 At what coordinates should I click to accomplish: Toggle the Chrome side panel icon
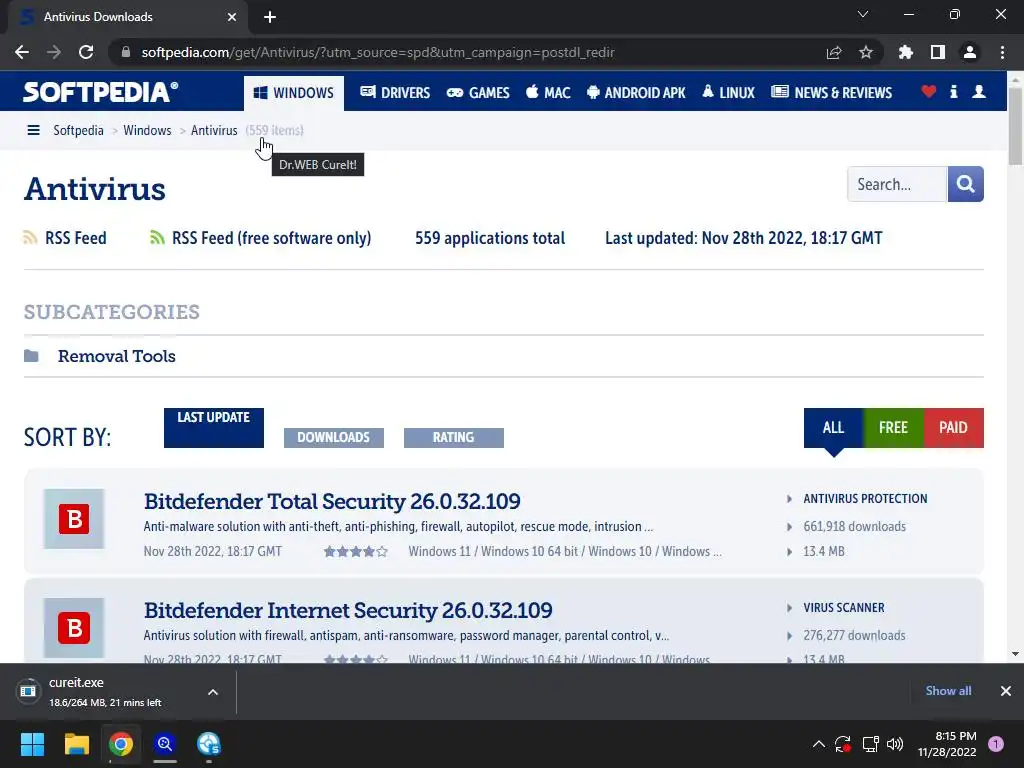[x=938, y=52]
